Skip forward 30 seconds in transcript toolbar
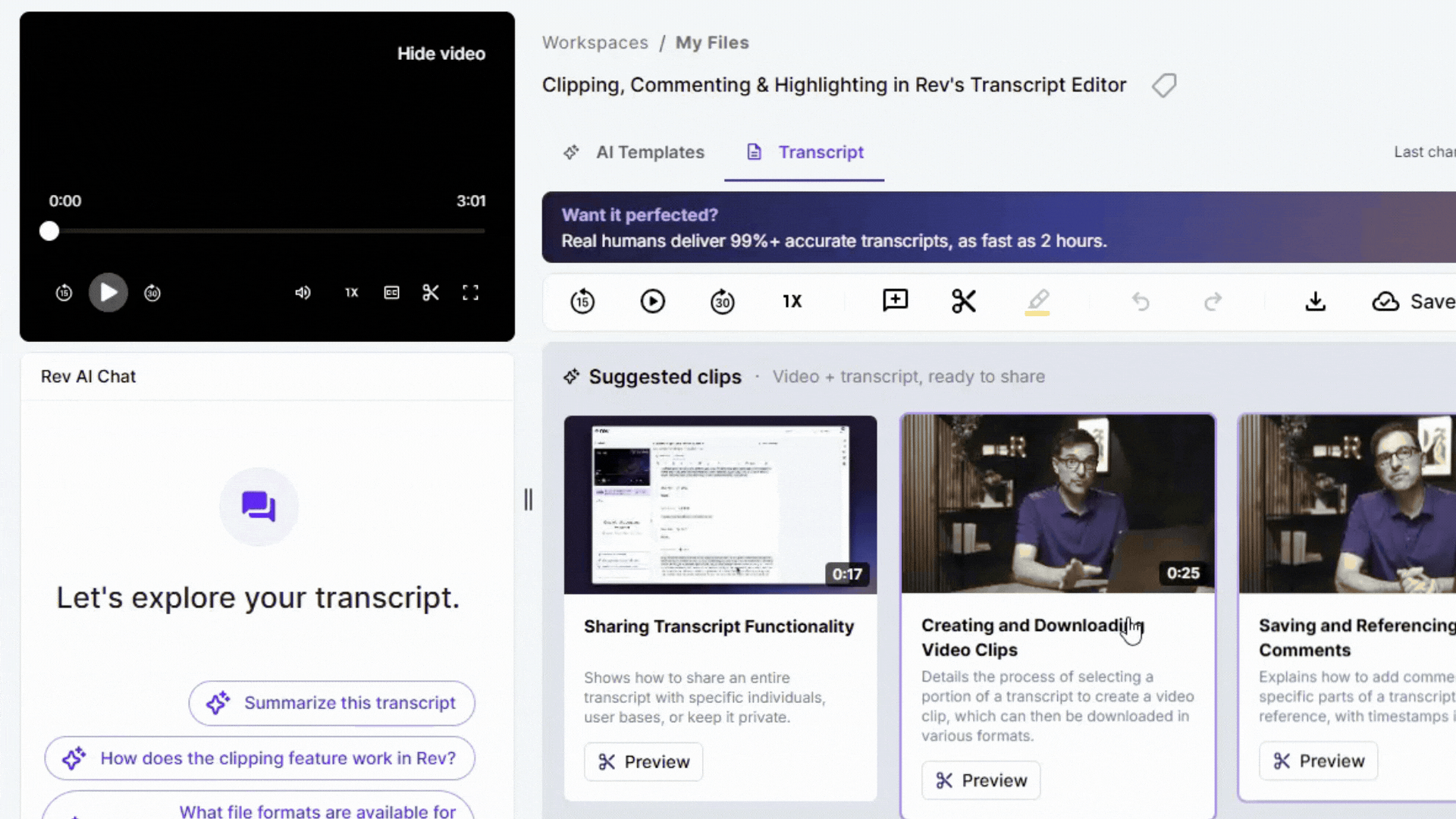 (x=723, y=301)
